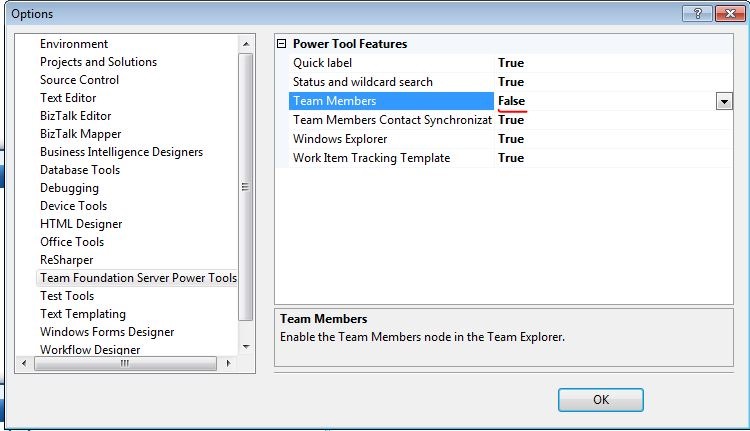Select Work Item Tracking Template property
This screenshot has width=750, height=431.
[371, 158]
